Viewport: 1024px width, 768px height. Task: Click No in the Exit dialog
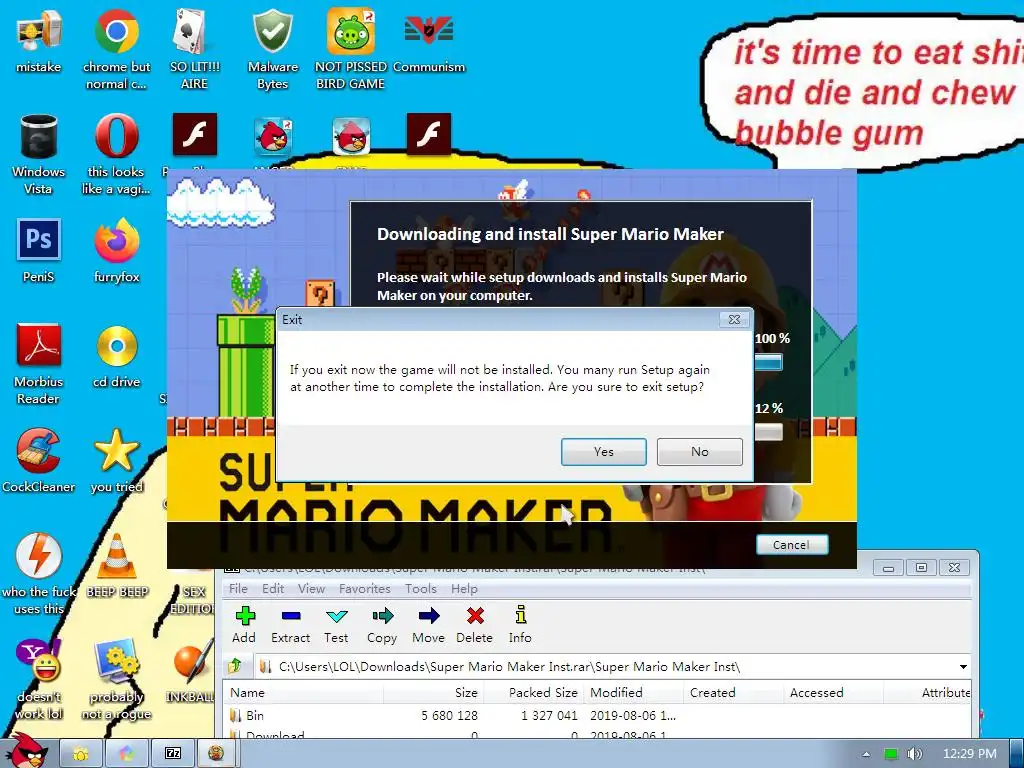click(699, 451)
